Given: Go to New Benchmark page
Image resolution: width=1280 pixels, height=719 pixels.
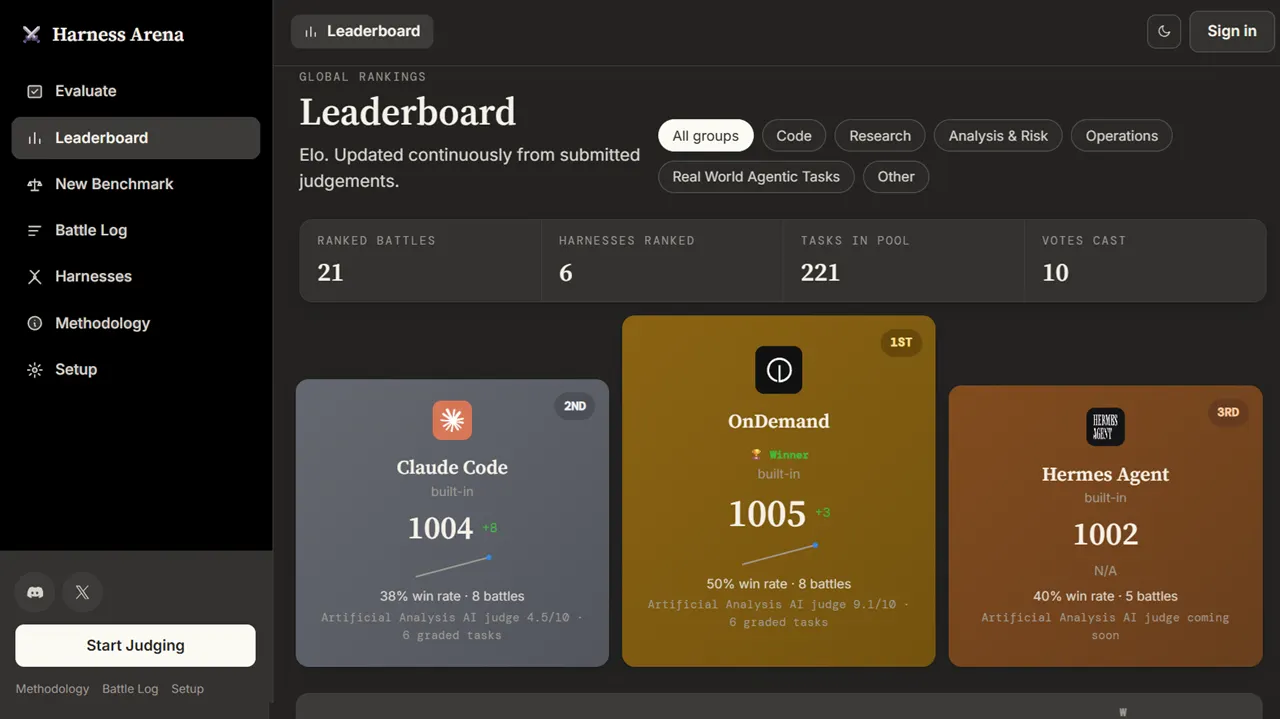Looking at the screenshot, I should click(x=136, y=184).
